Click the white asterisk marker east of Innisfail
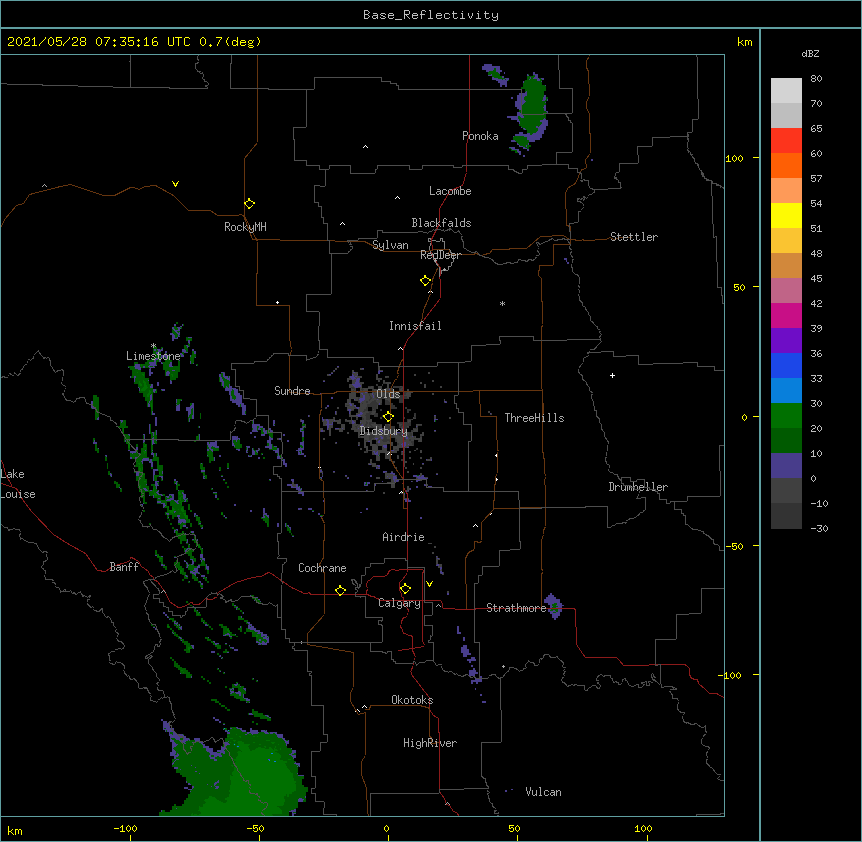 [x=502, y=304]
